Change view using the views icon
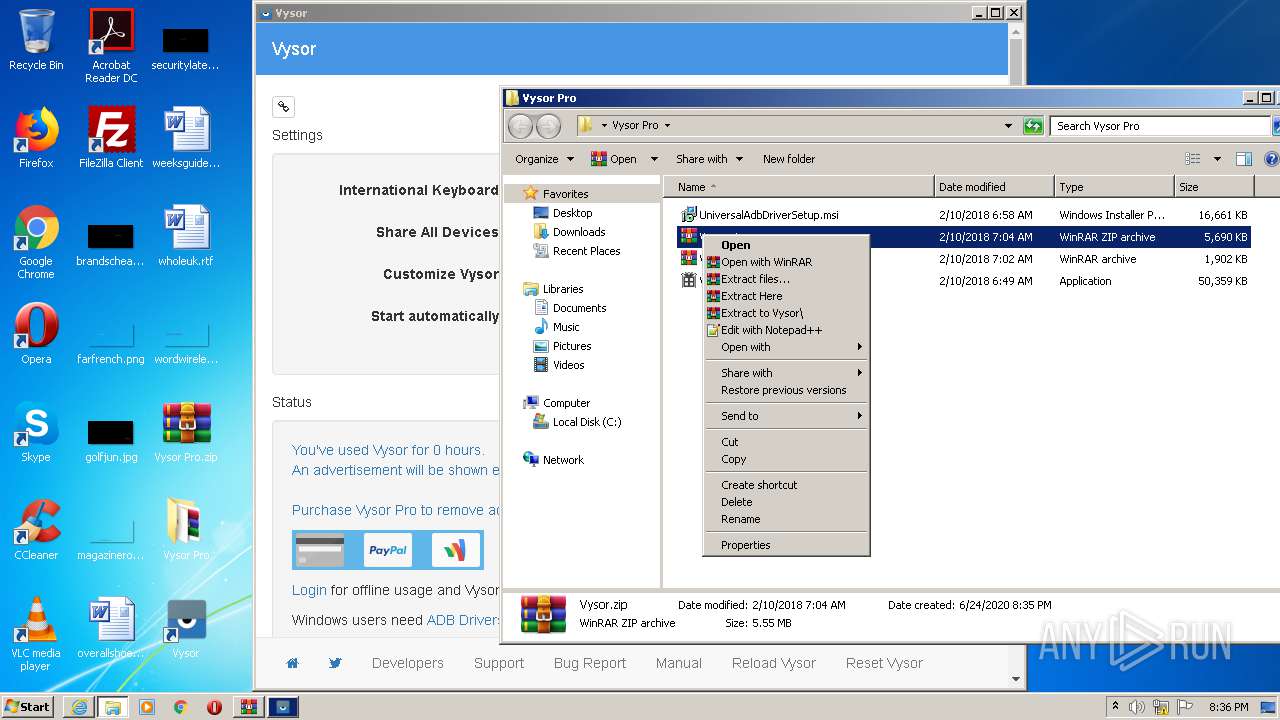Image resolution: width=1280 pixels, height=720 pixels. tap(1192, 159)
